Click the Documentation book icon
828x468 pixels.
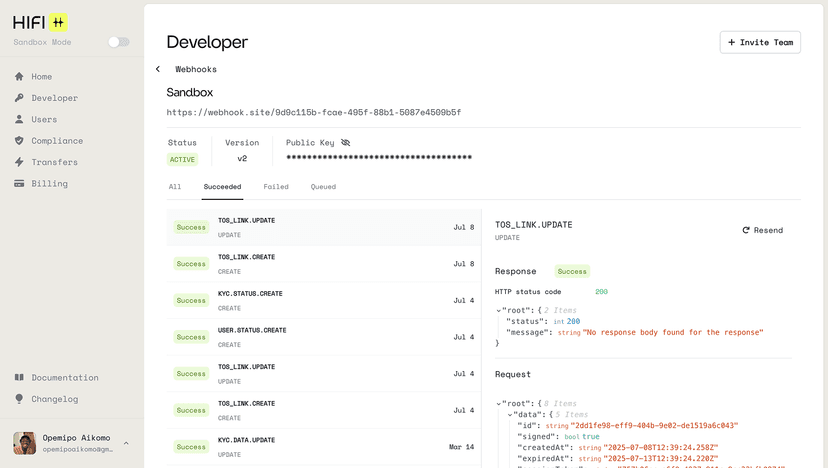click(x=19, y=377)
